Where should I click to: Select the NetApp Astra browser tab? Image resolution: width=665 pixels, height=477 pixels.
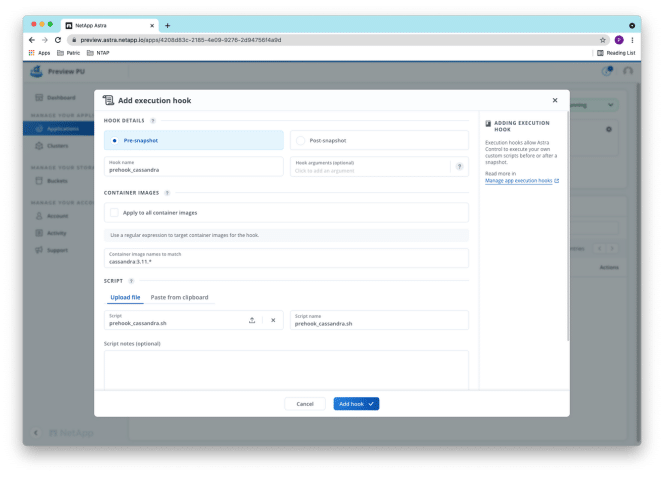[x=109, y=25]
